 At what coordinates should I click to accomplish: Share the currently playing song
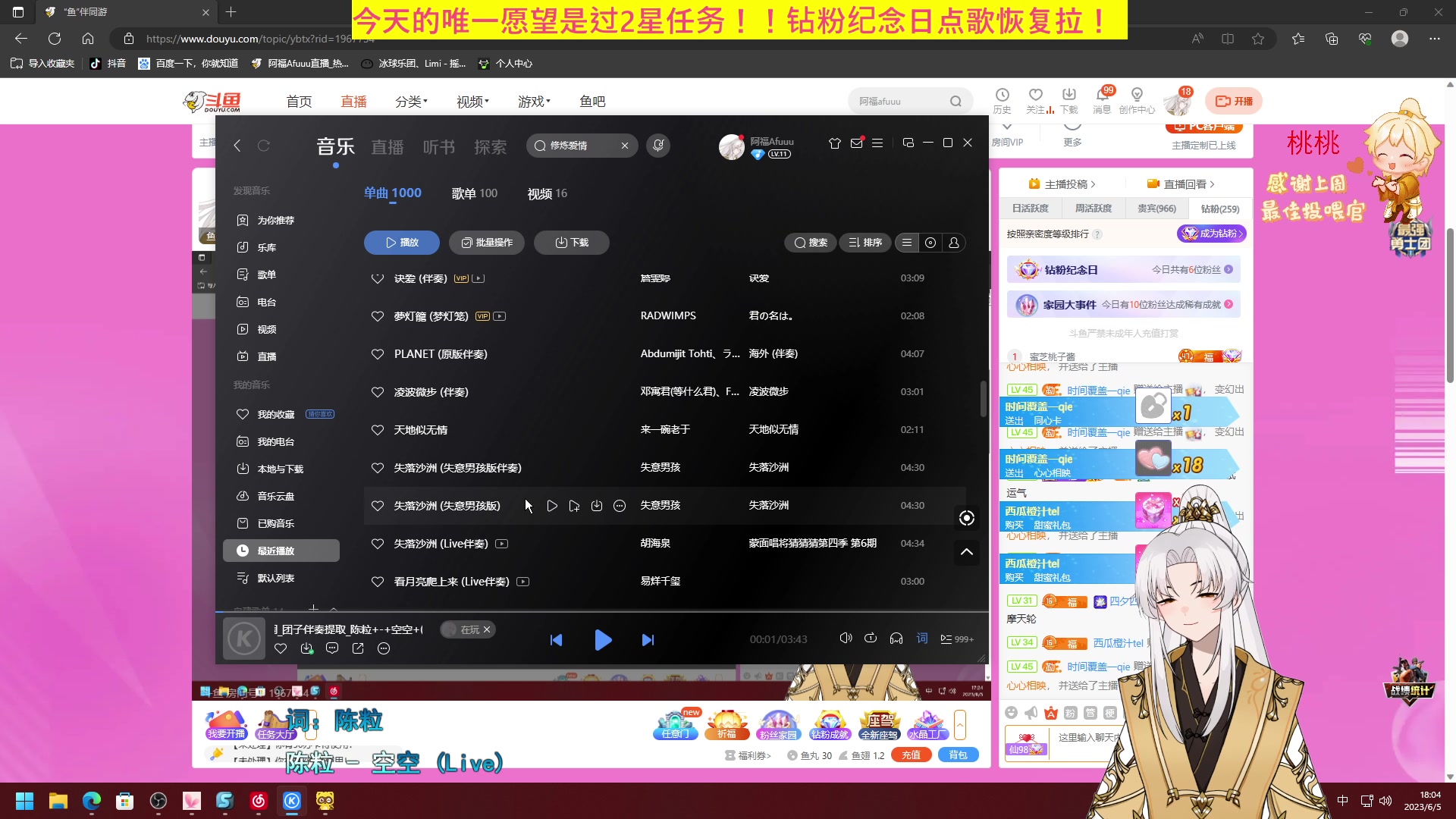click(358, 648)
